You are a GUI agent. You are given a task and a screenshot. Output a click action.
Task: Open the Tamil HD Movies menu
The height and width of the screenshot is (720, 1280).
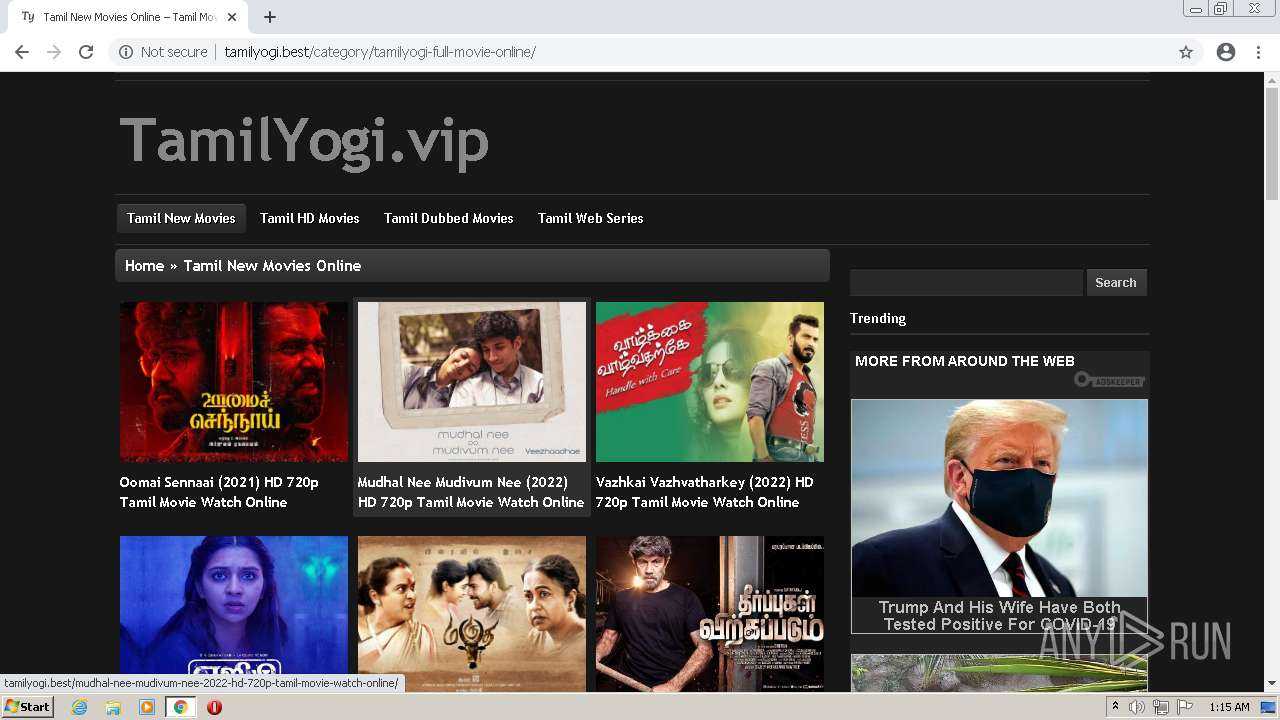tap(310, 218)
